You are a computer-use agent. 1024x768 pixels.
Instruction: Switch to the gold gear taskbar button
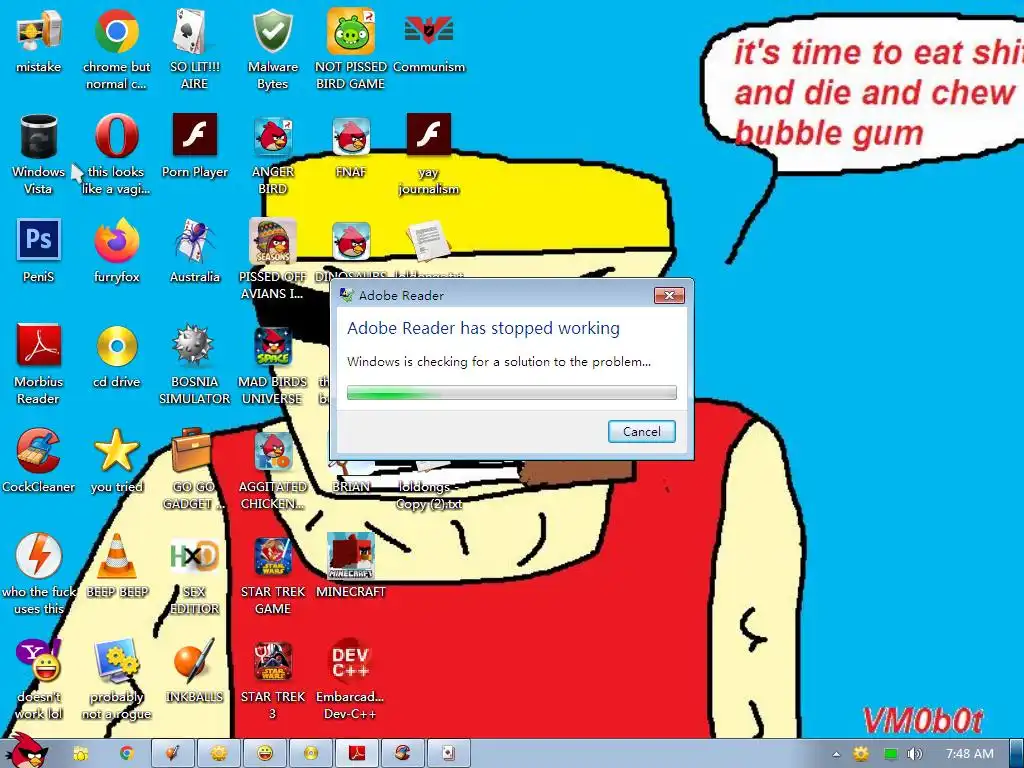[218, 754]
